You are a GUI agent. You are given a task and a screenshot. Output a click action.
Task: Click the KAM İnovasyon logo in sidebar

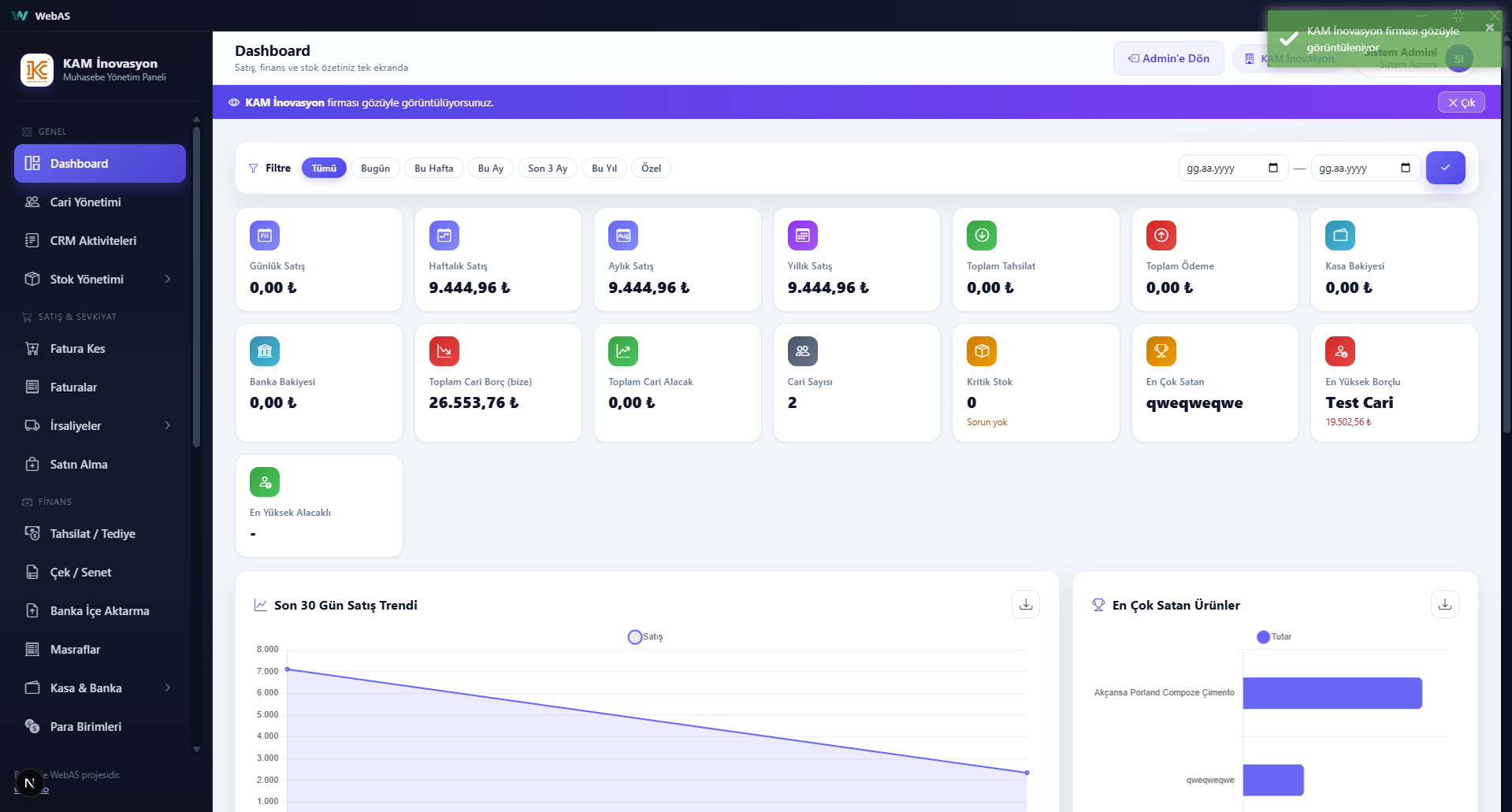click(37, 70)
